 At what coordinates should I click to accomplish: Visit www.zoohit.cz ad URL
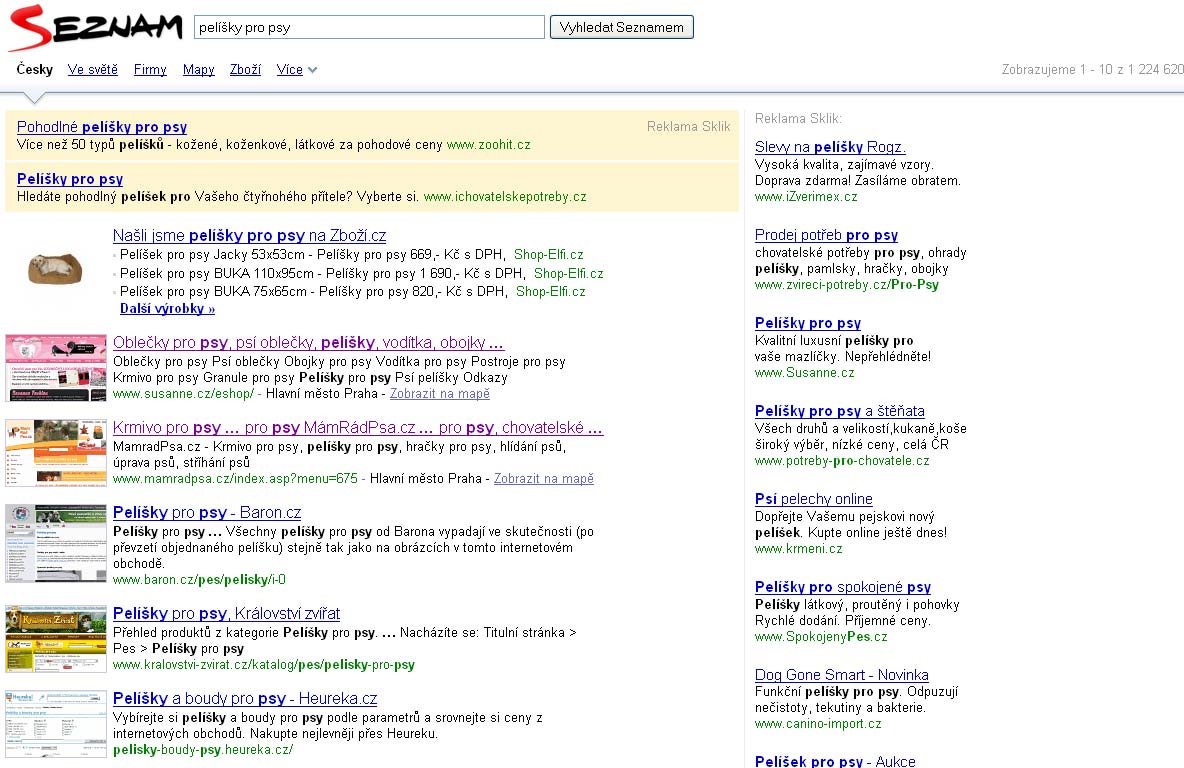(489, 144)
